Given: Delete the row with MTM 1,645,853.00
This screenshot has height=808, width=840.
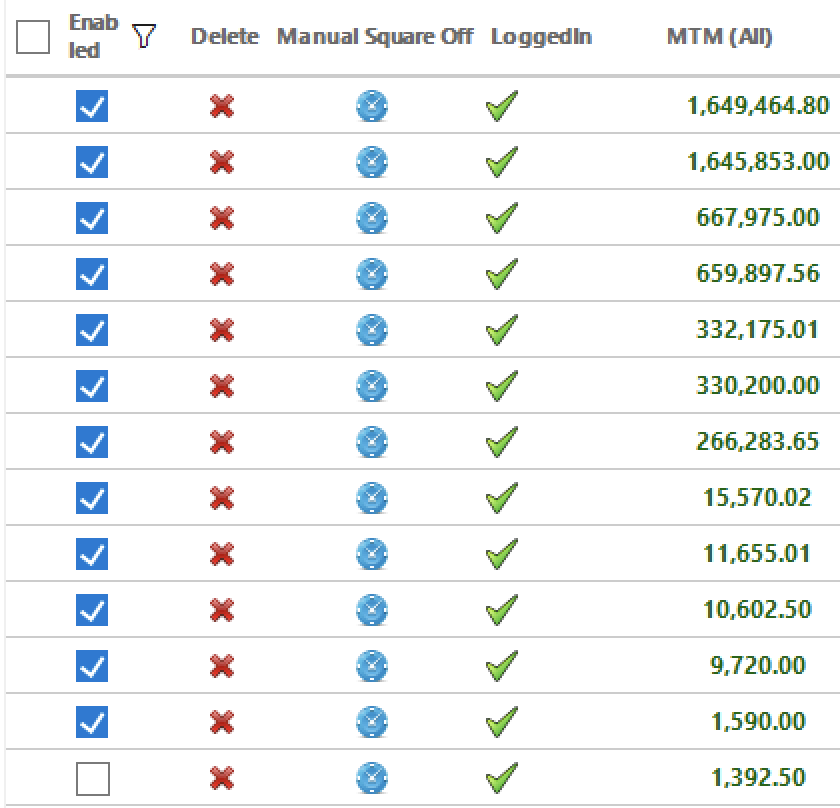Looking at the screenshot, I should coord(222,162).
